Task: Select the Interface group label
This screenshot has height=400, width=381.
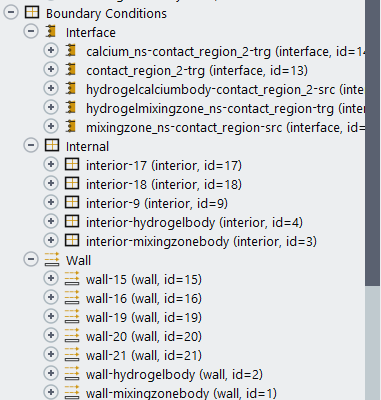Action: (x=91, y=33)
